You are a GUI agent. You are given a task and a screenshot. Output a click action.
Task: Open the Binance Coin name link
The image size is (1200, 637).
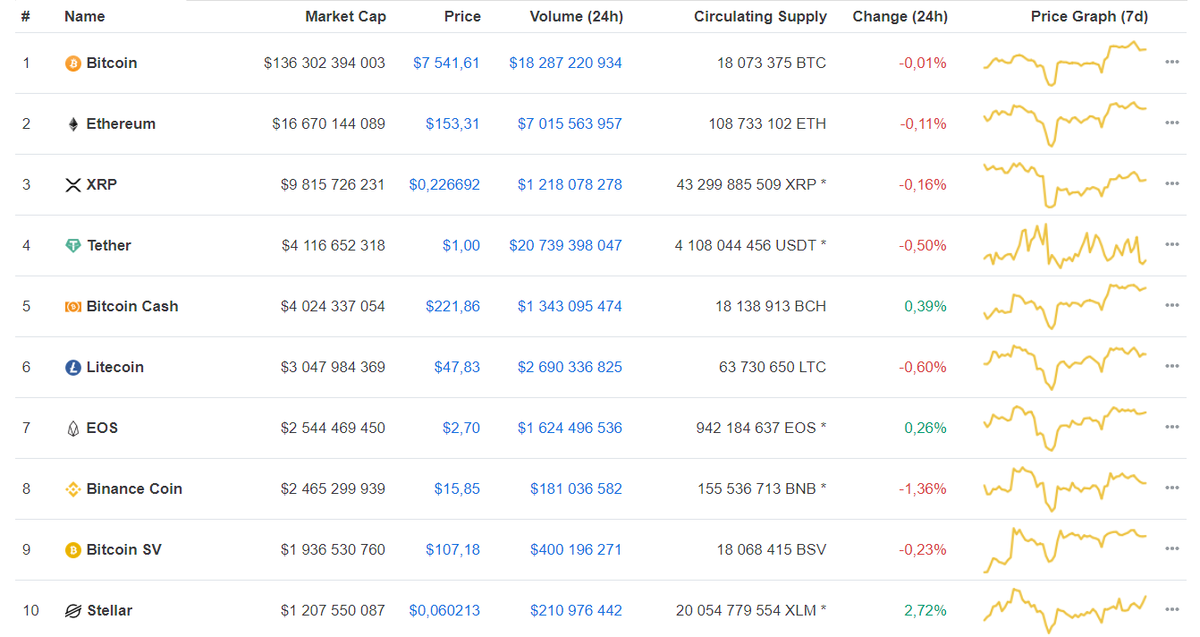(x=135, y=489)
